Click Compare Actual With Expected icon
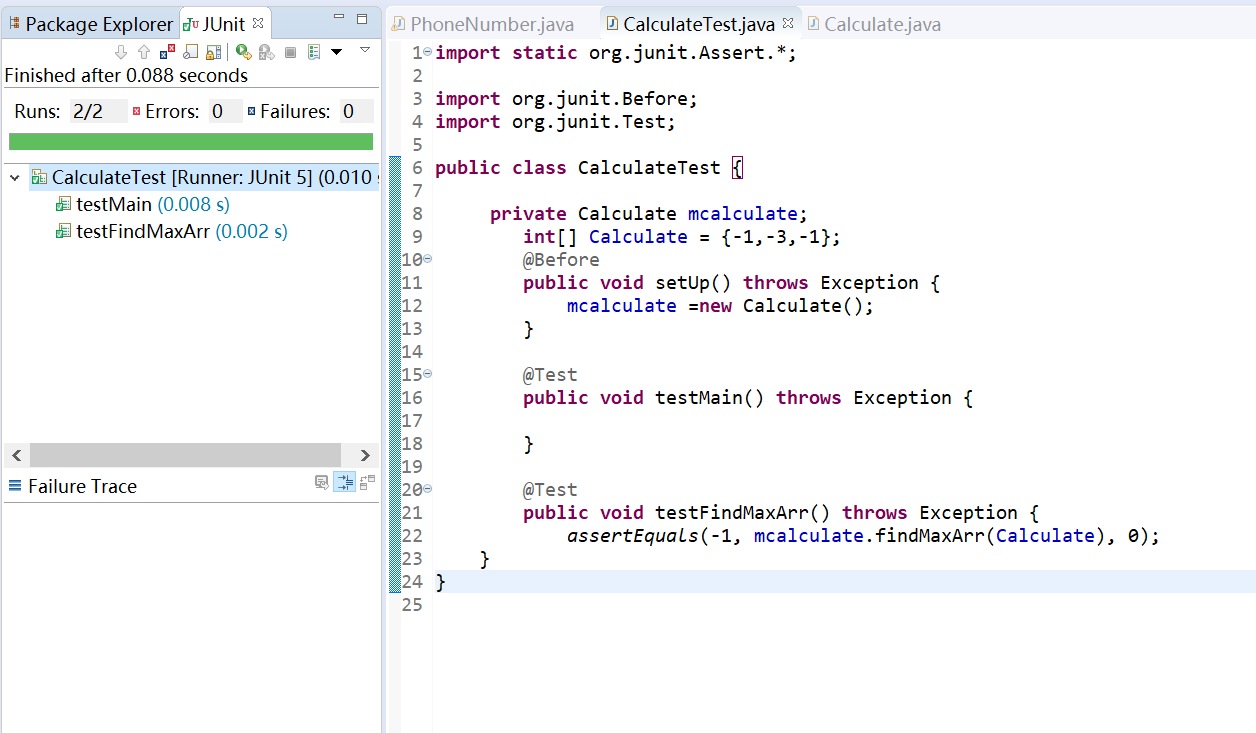 click(x=367, y=482)
